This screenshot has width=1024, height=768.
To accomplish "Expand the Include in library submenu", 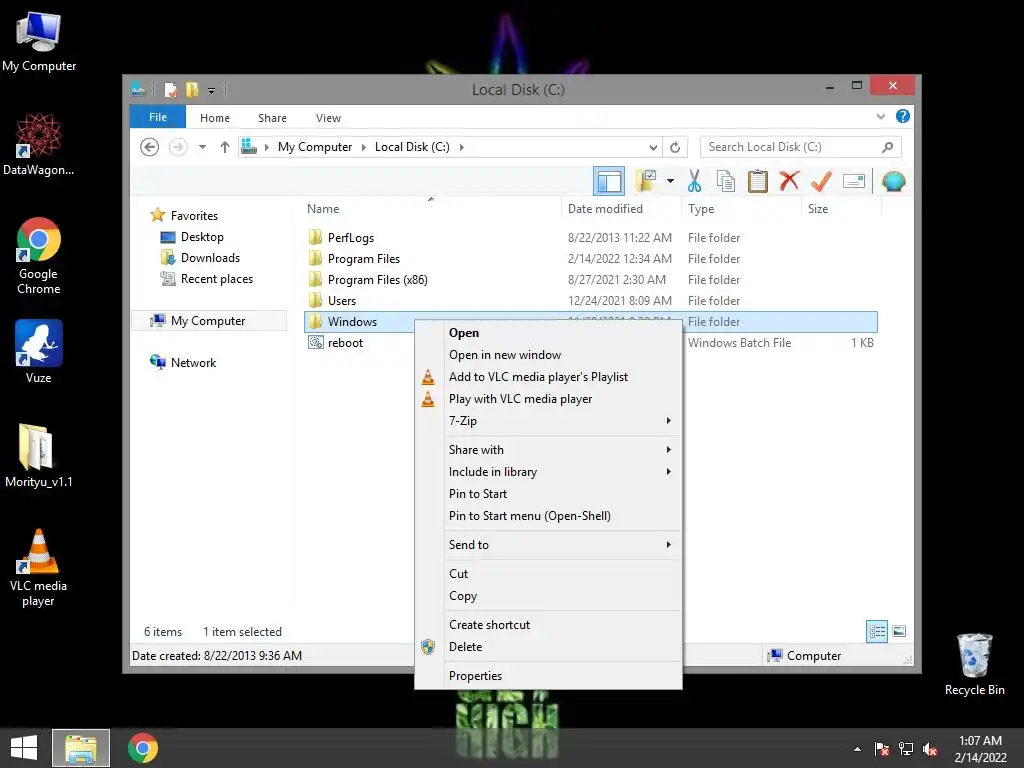I will click(549, 472).
